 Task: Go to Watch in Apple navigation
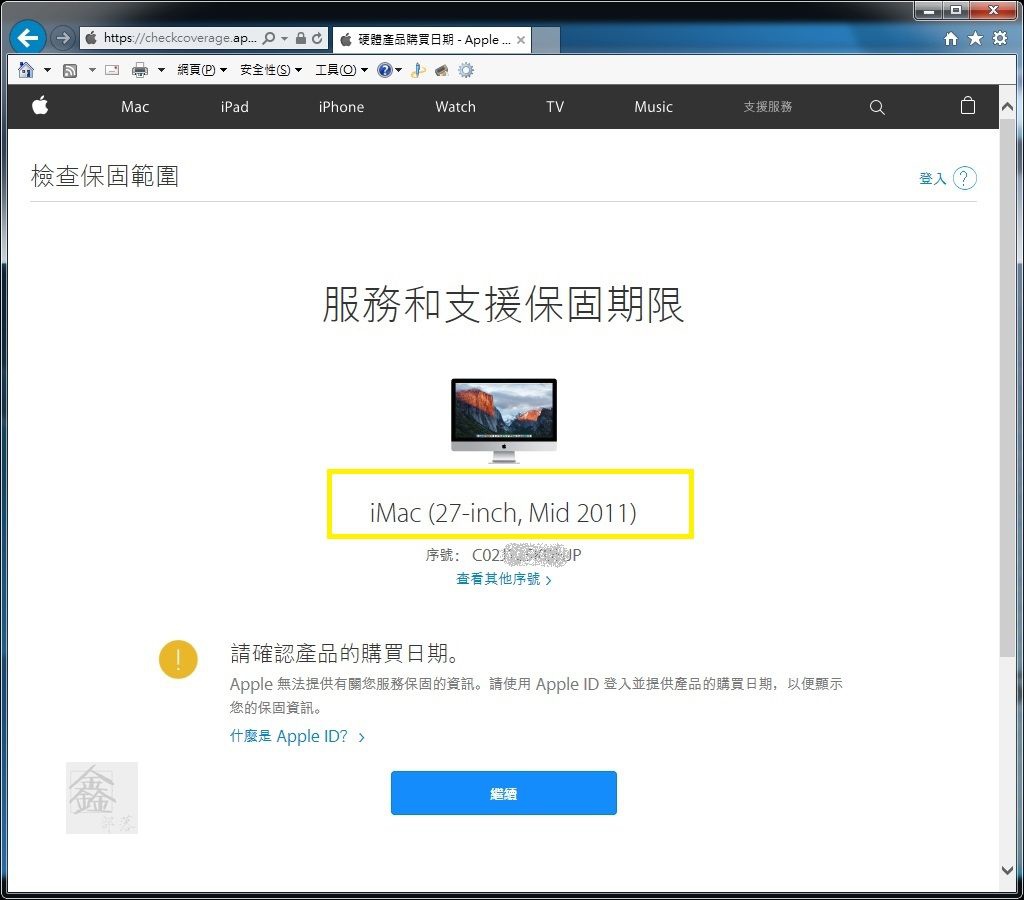click(455, 106)
